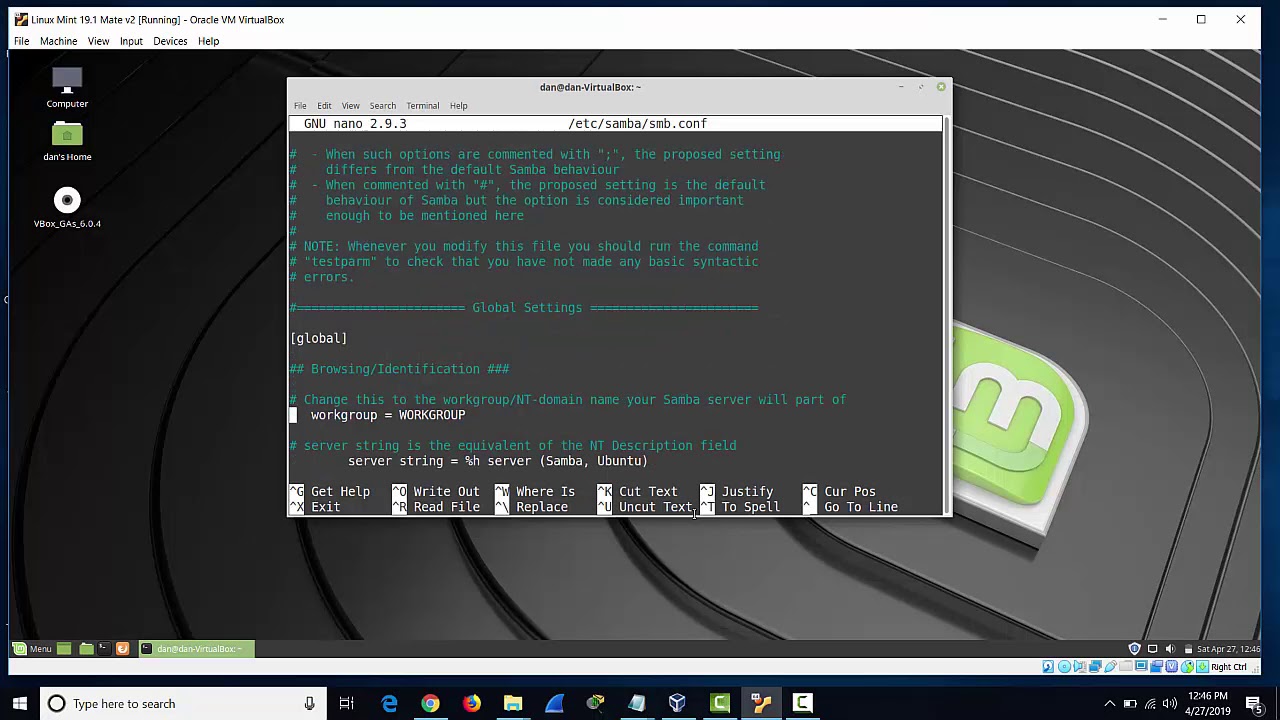Click the VirtualBox network status icon
This screenshot has height=720, width=1280.
1095,666
